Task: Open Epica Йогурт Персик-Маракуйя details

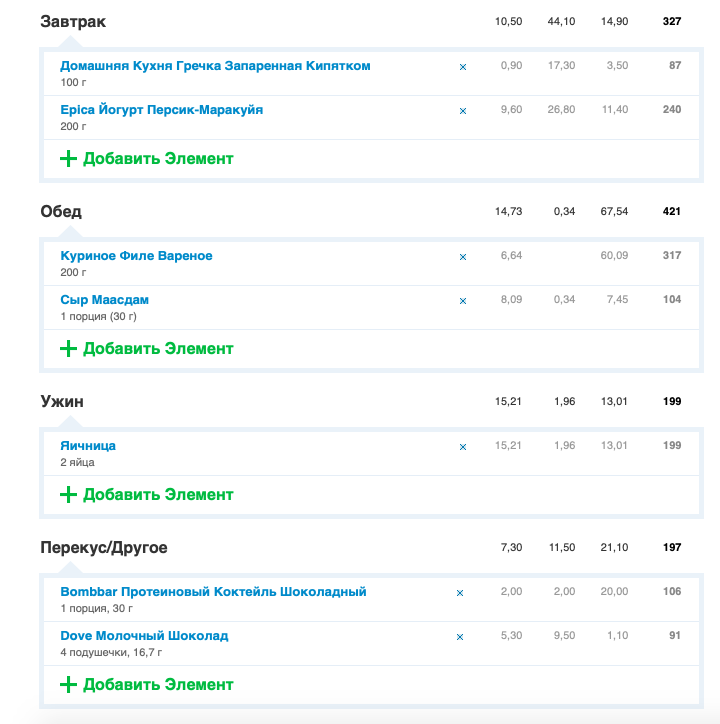Action: [x=162, y=110]
